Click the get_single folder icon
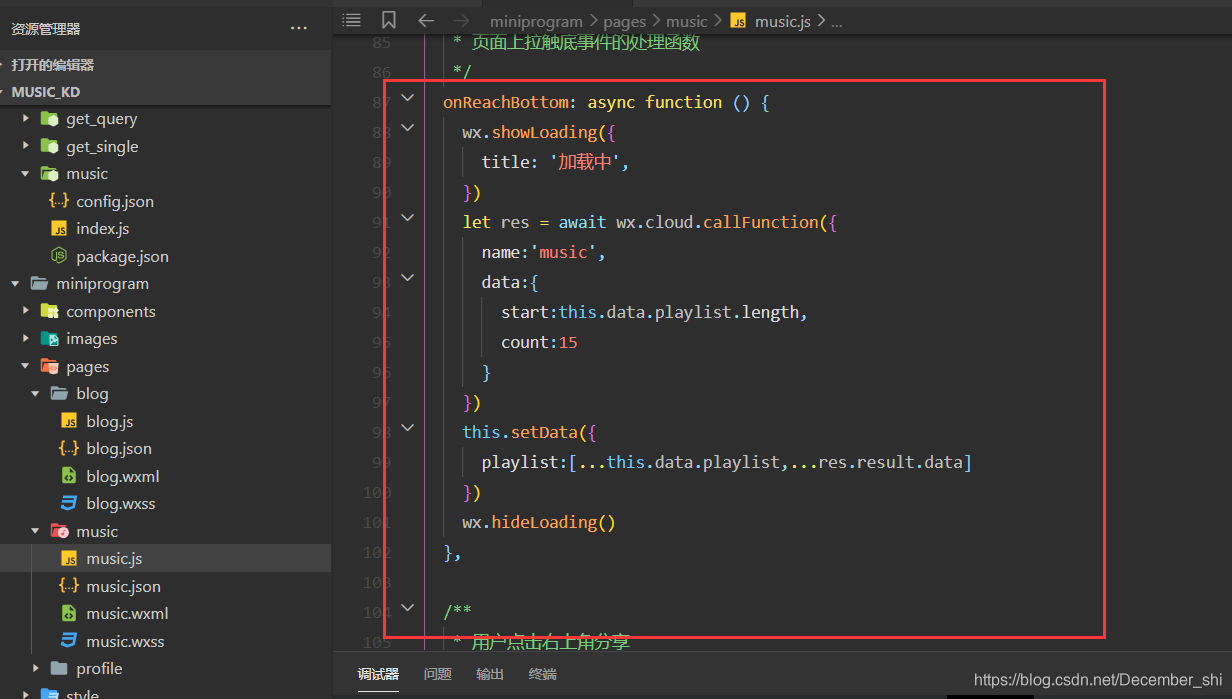The height and width of the screenshot is (699, 1232). click(x=49, y=146)
